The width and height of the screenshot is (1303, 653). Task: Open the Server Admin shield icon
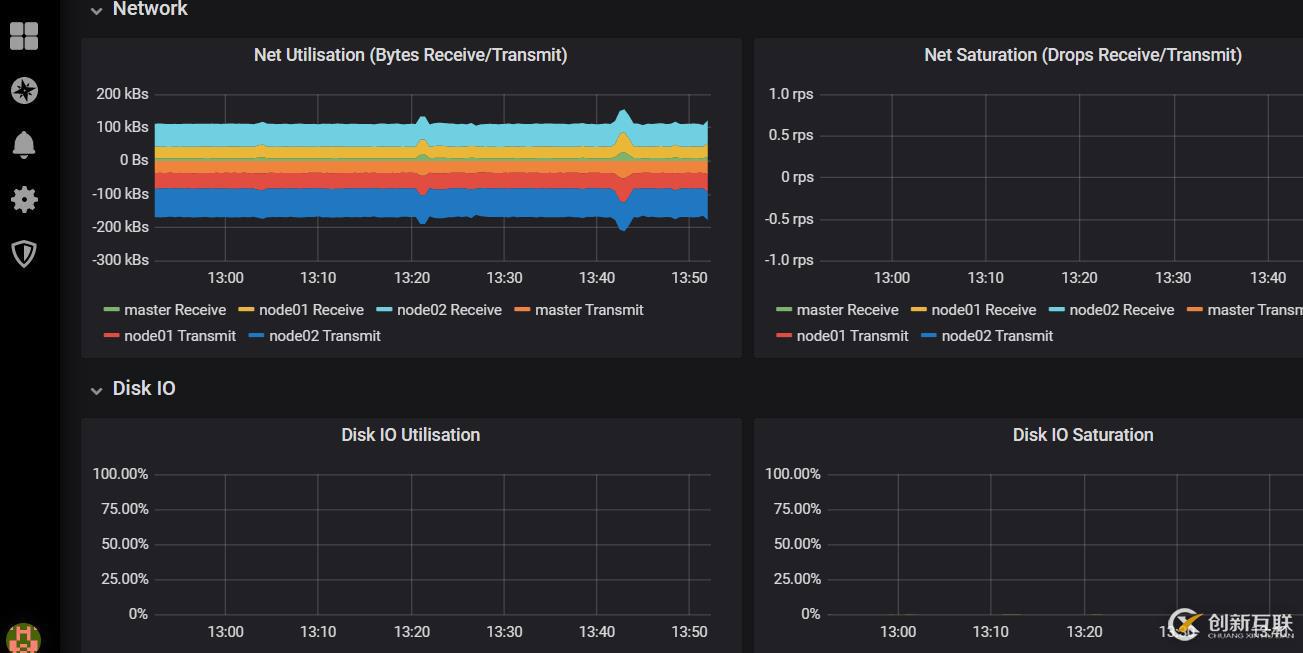(24, 253)
